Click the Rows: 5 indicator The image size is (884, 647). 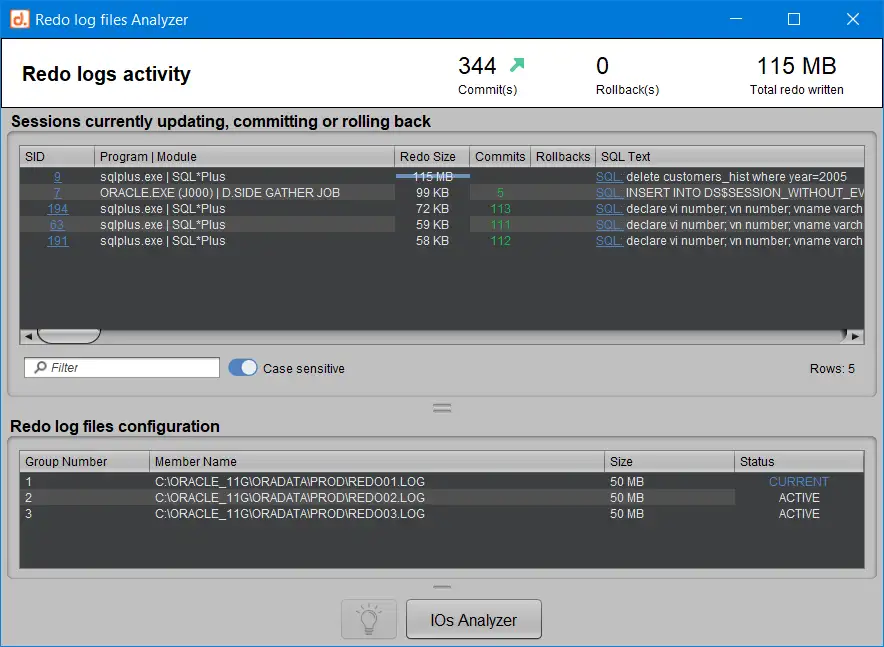pos(832,369)
